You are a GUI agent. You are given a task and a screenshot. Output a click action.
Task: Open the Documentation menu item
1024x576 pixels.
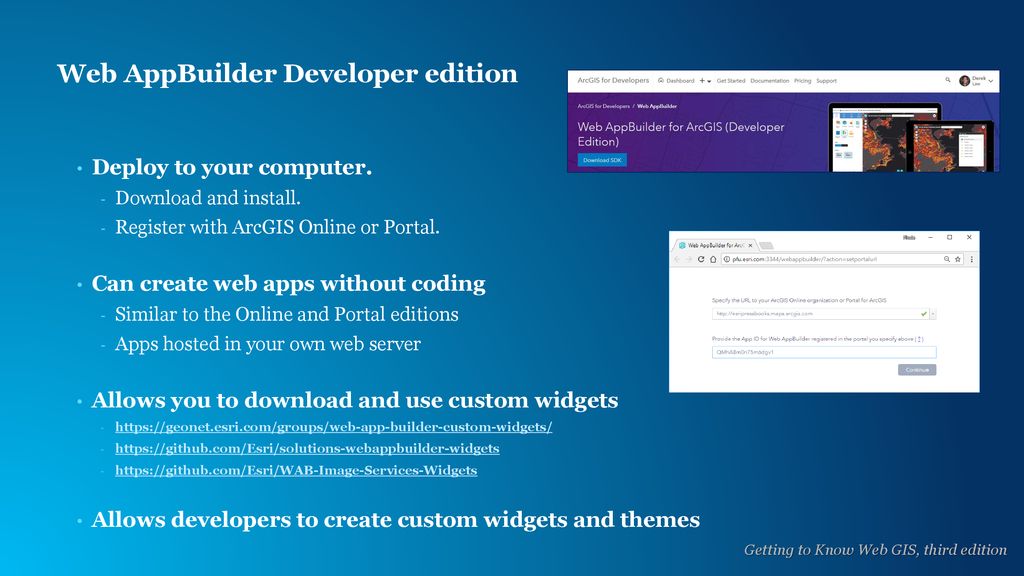(769, 81)
